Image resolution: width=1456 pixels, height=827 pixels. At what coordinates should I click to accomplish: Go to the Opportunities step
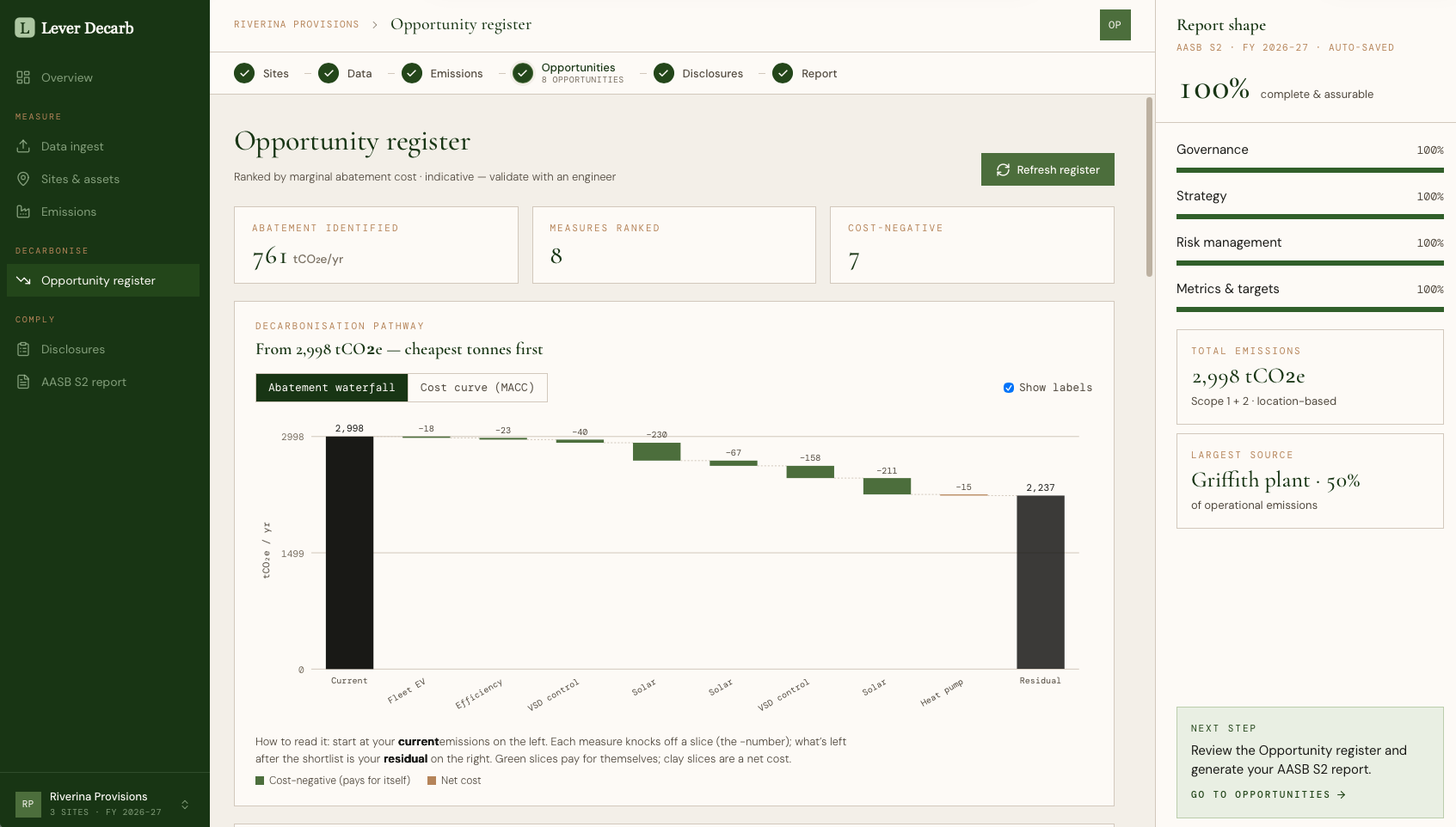568,73
